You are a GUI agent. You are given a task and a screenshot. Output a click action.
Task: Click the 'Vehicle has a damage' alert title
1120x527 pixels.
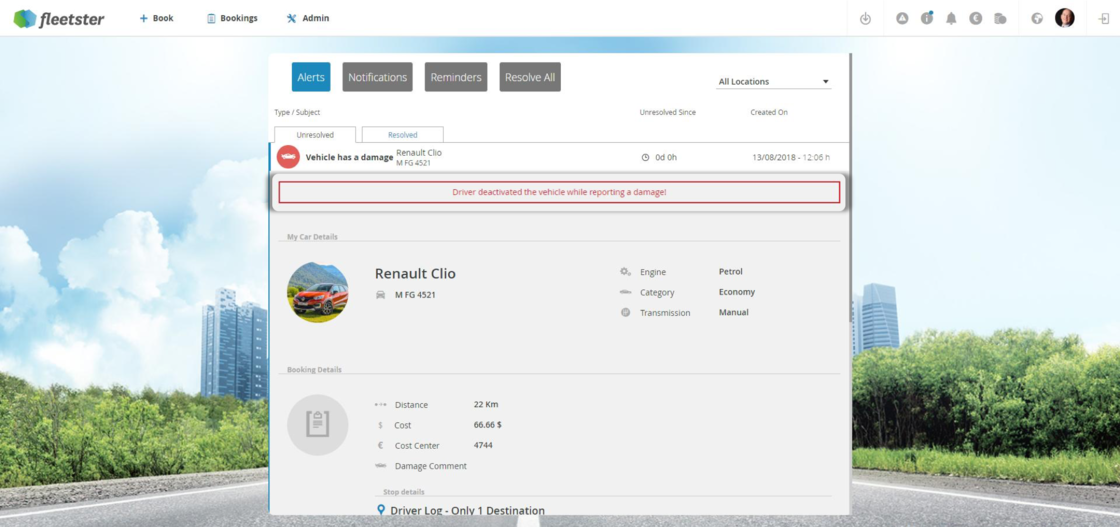(x=349, y=157)
